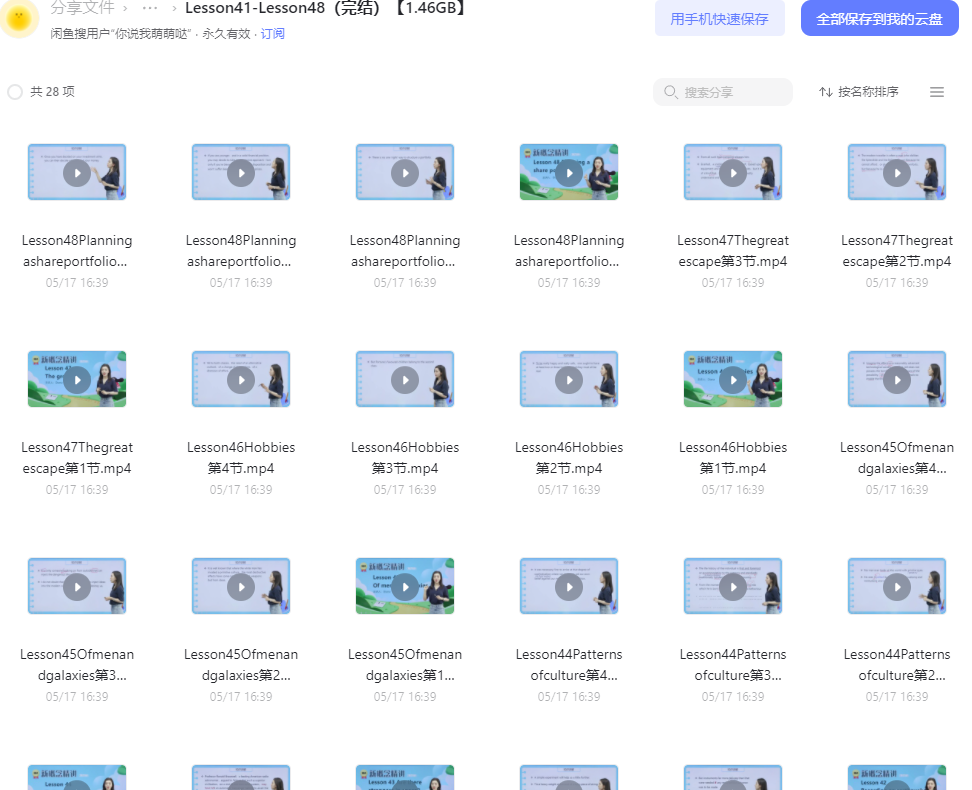Select file name Lesson45Ofmenandgalaxies第4...
The height and width of the screenshot is (790, 972).
[896, 458]
